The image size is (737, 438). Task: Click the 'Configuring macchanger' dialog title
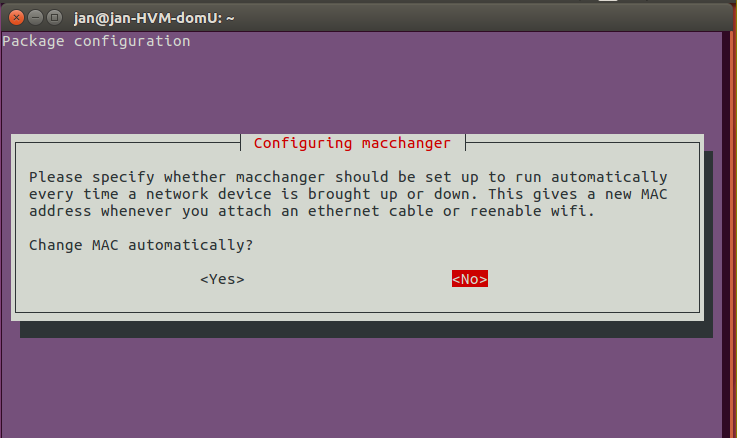tap(352, 143)
